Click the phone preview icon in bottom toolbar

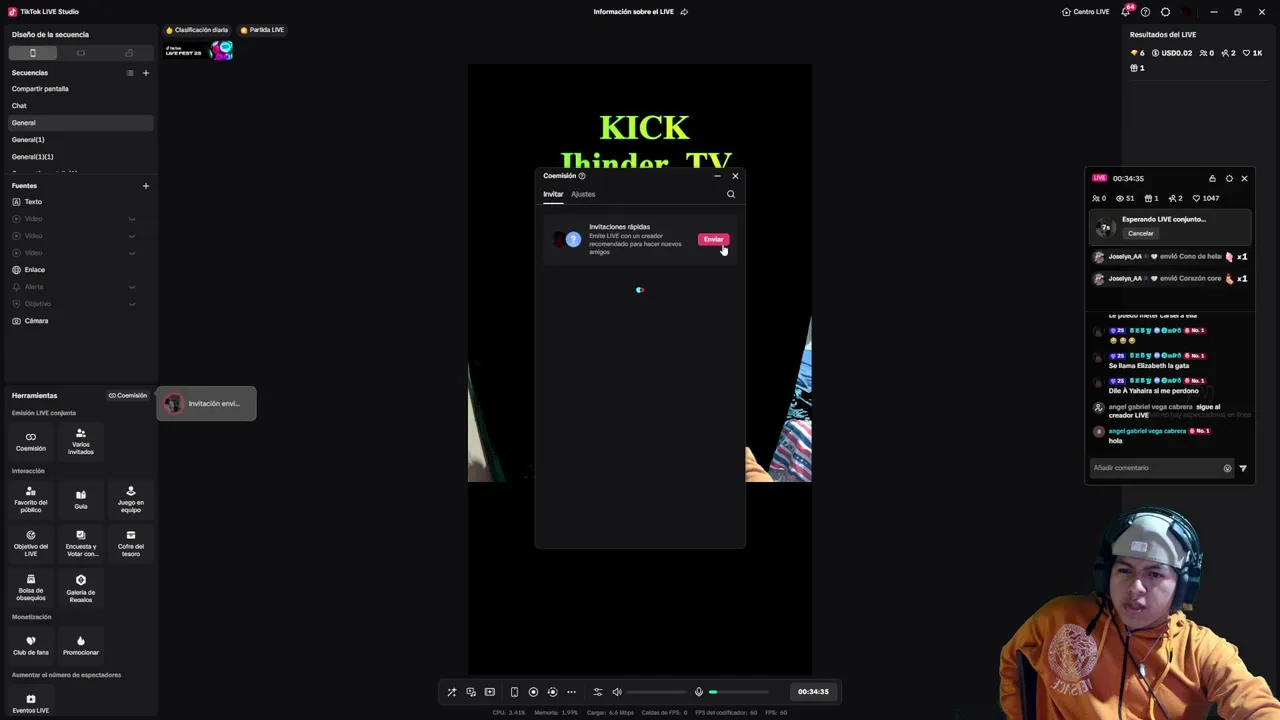(x=514, y=692)
